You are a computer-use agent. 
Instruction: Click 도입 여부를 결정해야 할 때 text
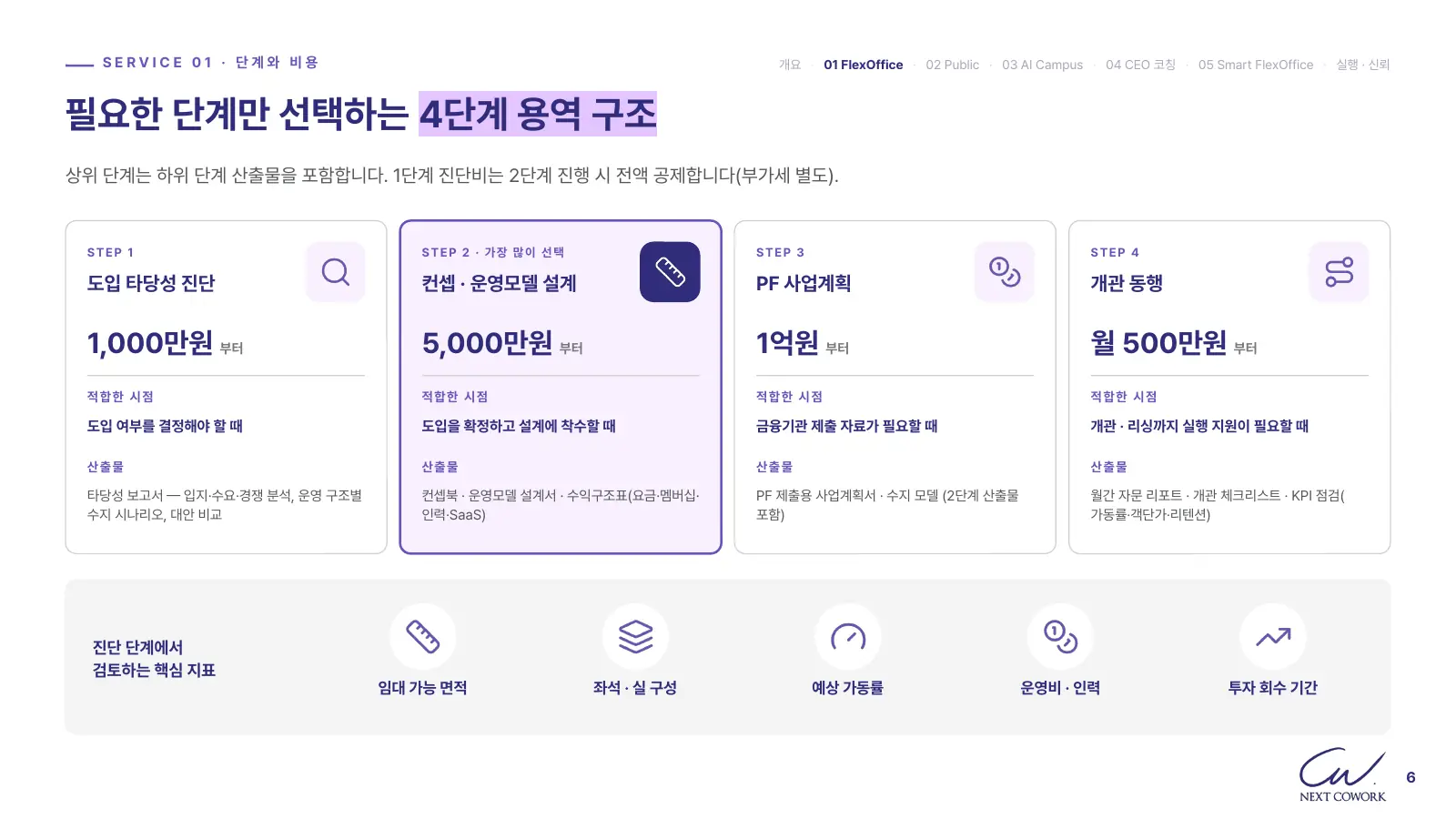pyautogui.click(x=165, y=426)
